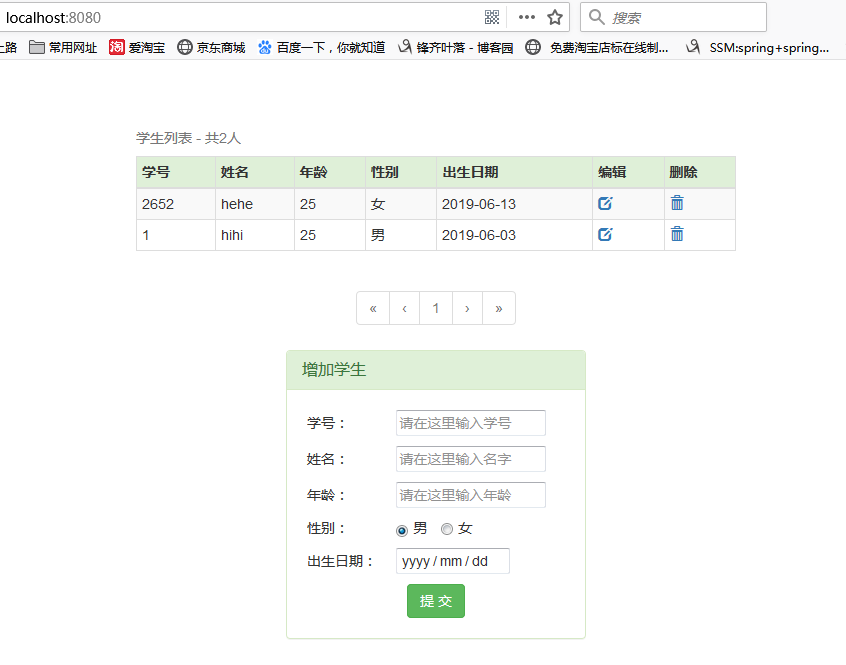Go to previous page with ‹ button
The width and height of the screenshot is (846, 665).
coord(404,308)
